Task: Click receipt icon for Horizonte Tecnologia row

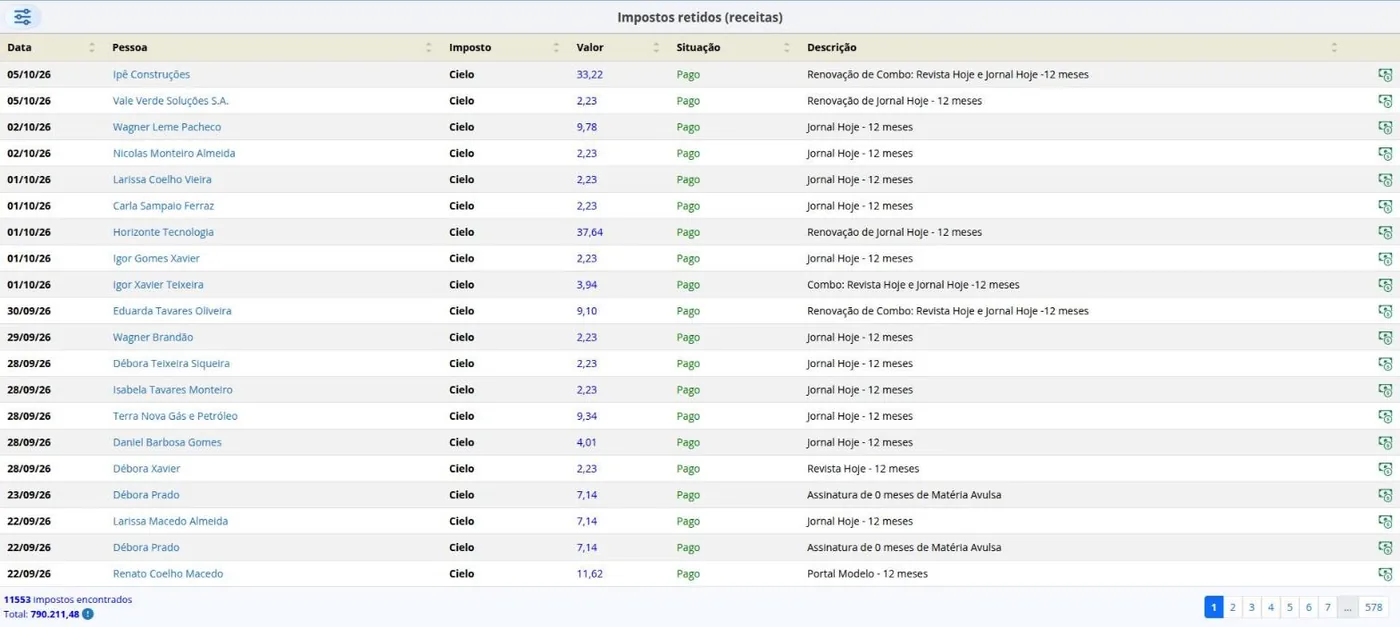Action: pyautogui.click(x=1385, y=232)
